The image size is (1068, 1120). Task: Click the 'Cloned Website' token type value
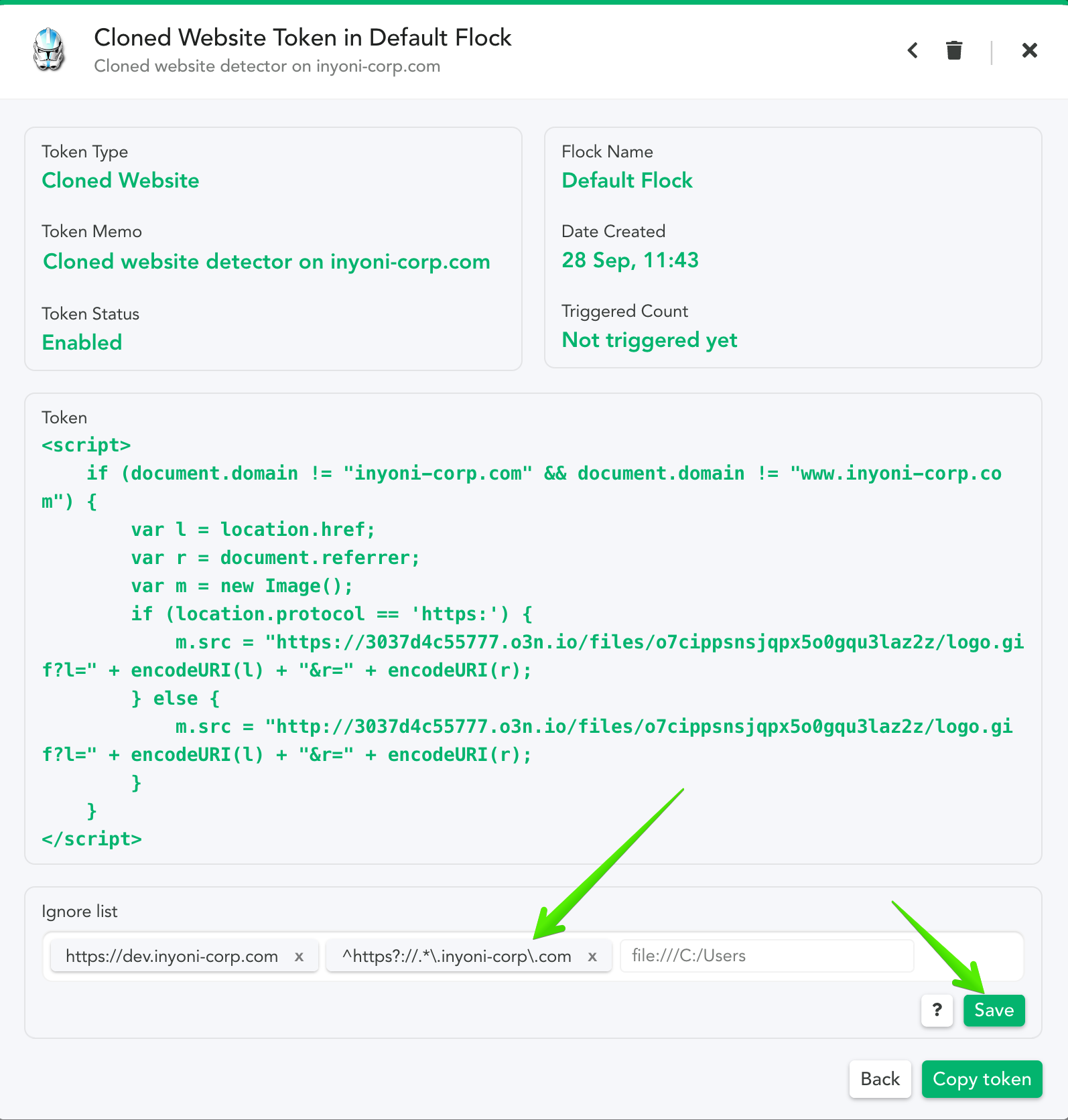pos(121,180)
